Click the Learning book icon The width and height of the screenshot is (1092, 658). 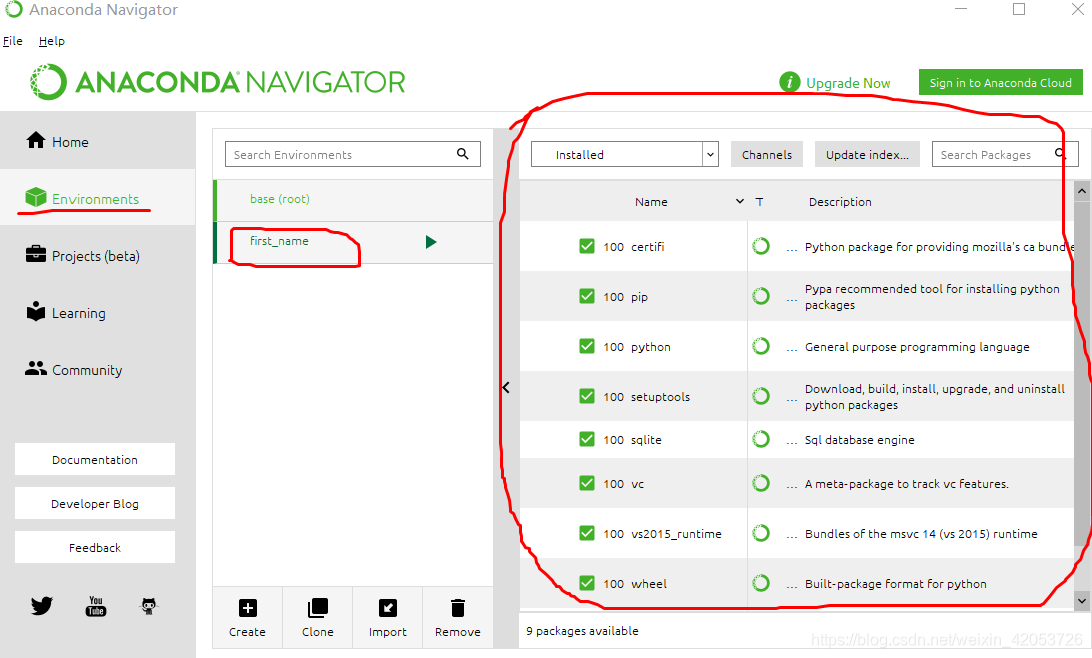pyautogui.click(x=36, y=311)
